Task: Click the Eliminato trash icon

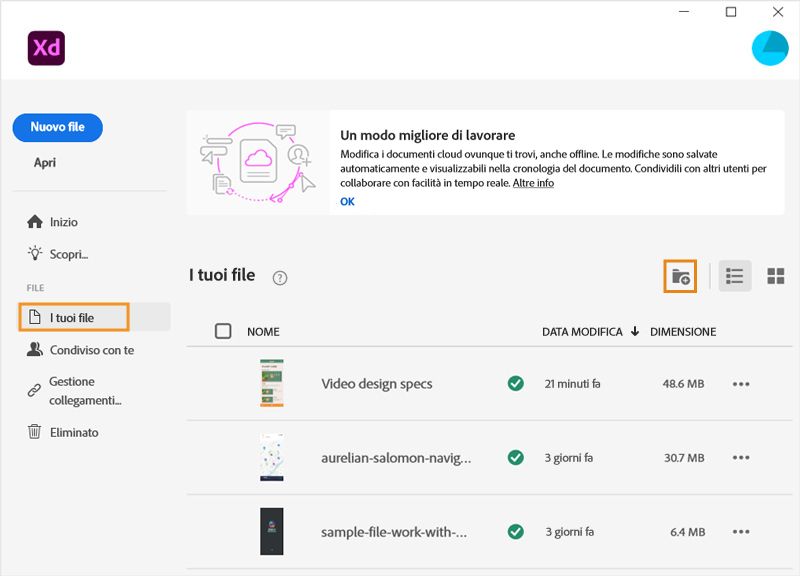Action: click(35, 432)
